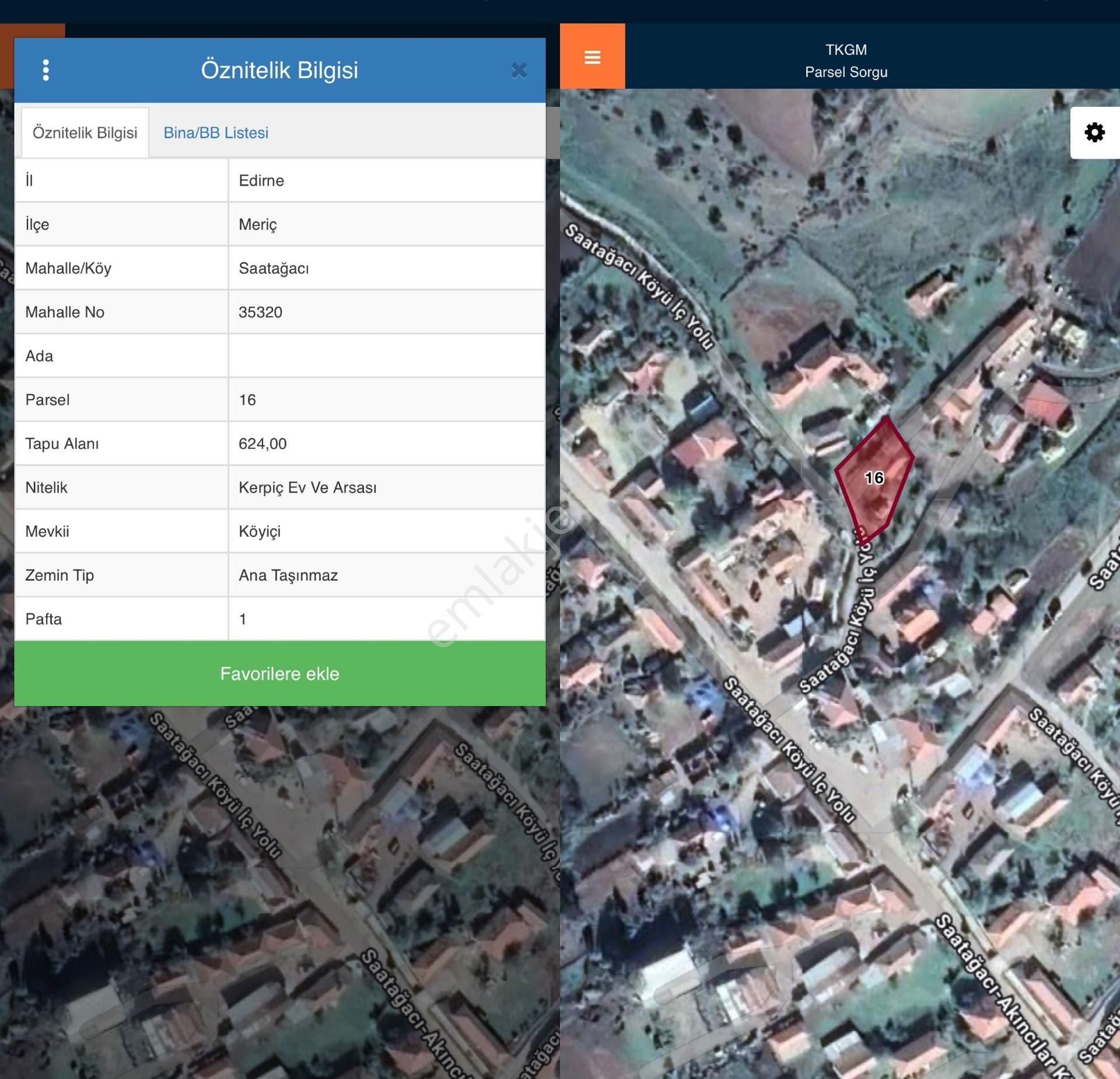Click the Tapu Alanı value 624,00
1120x1079 pixels.
pos(262,444)
